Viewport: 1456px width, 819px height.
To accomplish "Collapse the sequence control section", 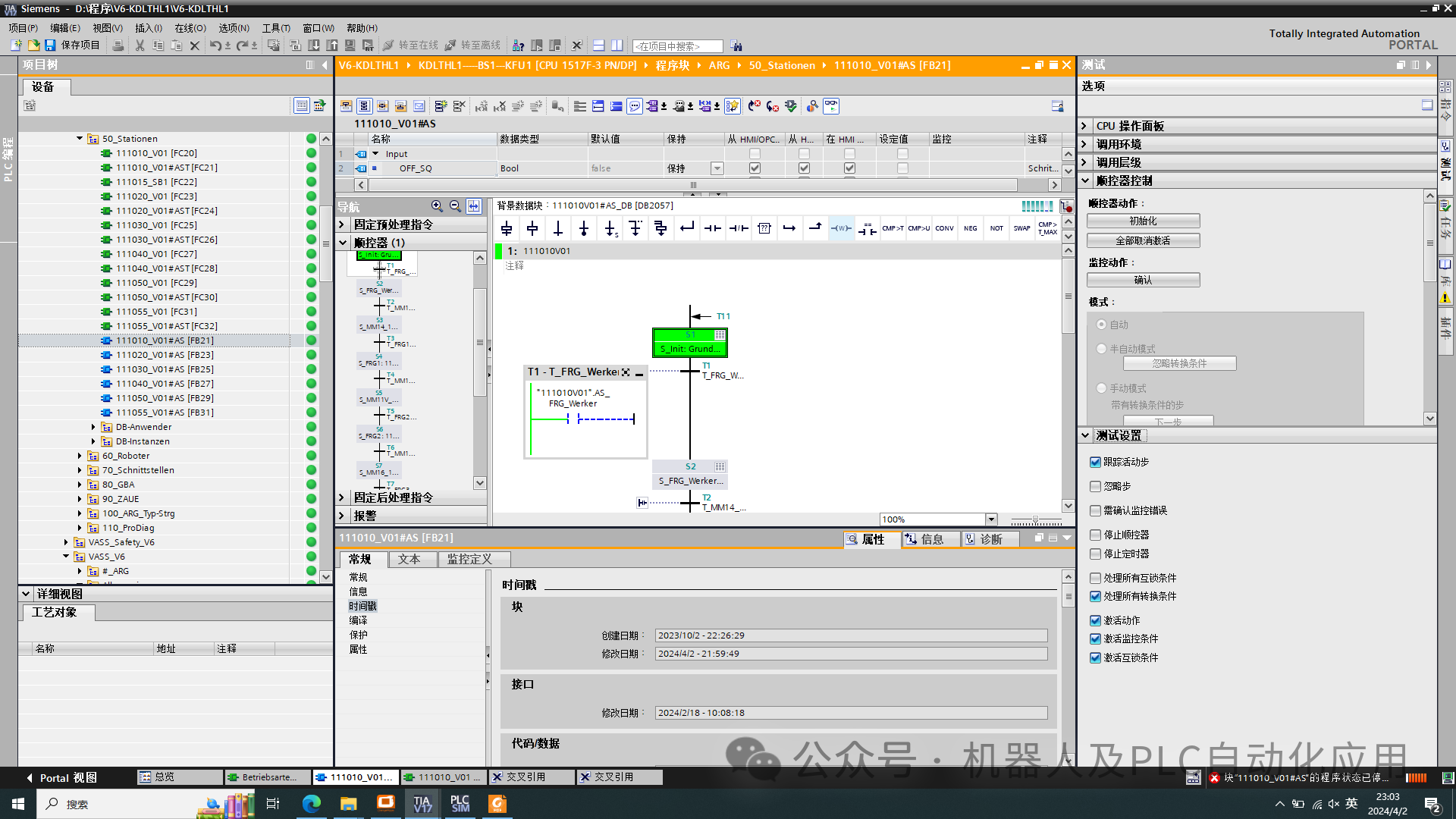I will (x=1084, y=180).
